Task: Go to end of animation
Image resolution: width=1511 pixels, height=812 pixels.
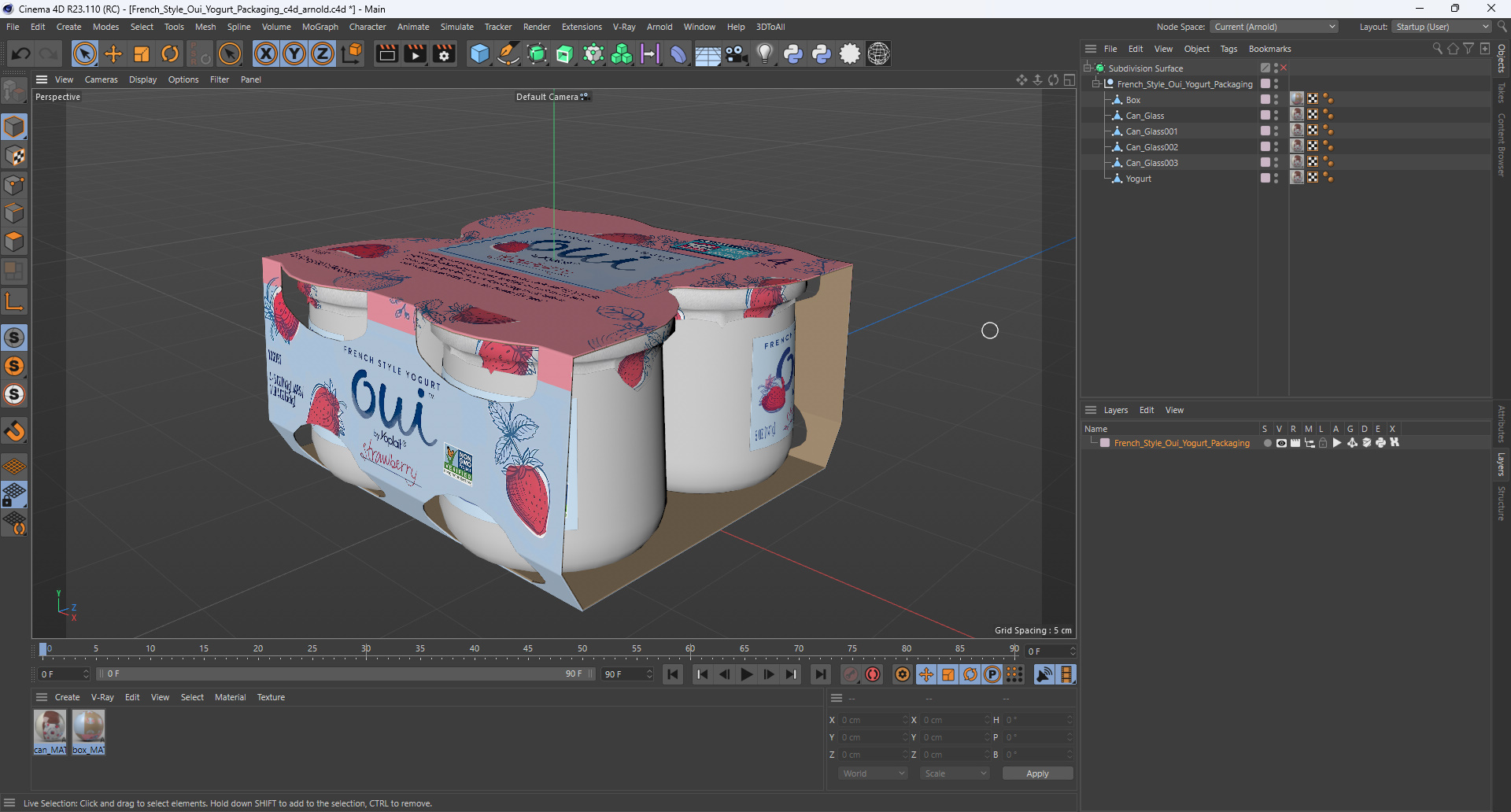Action: 821,674
